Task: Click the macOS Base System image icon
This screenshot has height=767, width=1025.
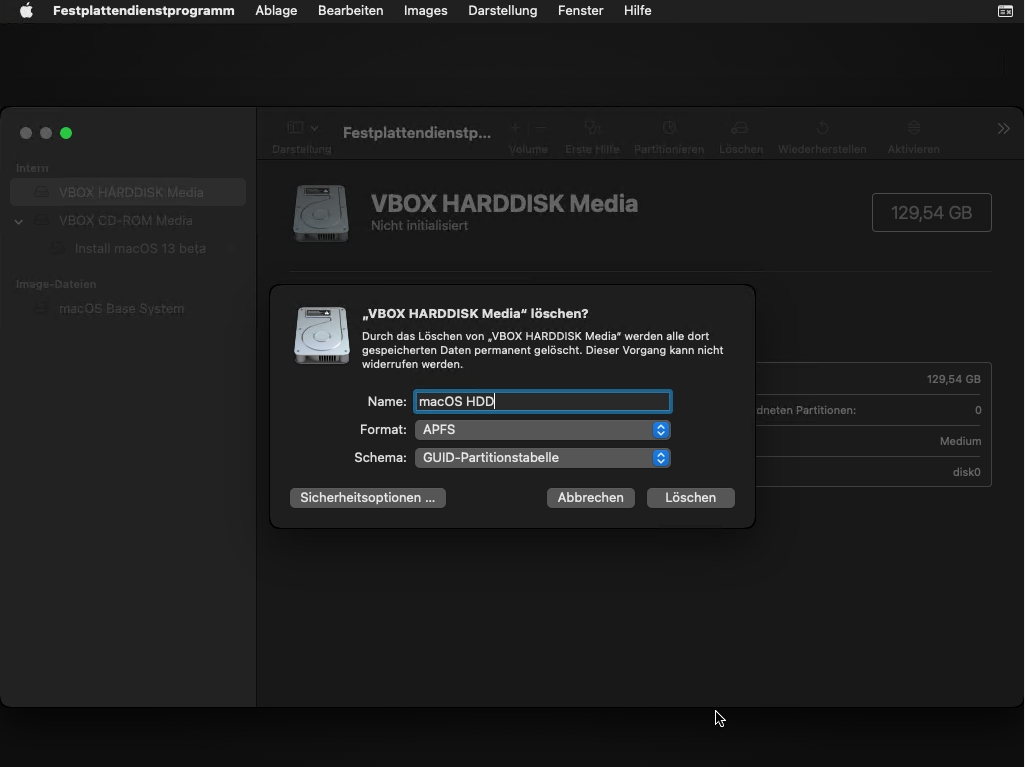Action: coord(41,308)
